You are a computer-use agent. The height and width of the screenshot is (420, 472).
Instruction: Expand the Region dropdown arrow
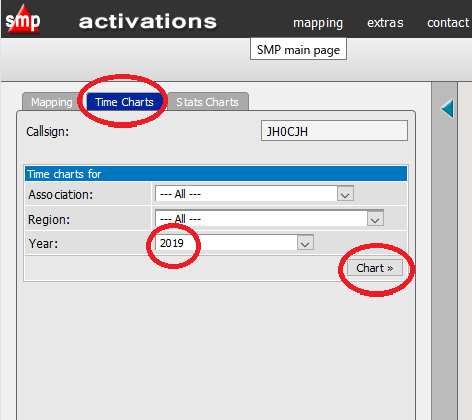[x=375, y=219]
